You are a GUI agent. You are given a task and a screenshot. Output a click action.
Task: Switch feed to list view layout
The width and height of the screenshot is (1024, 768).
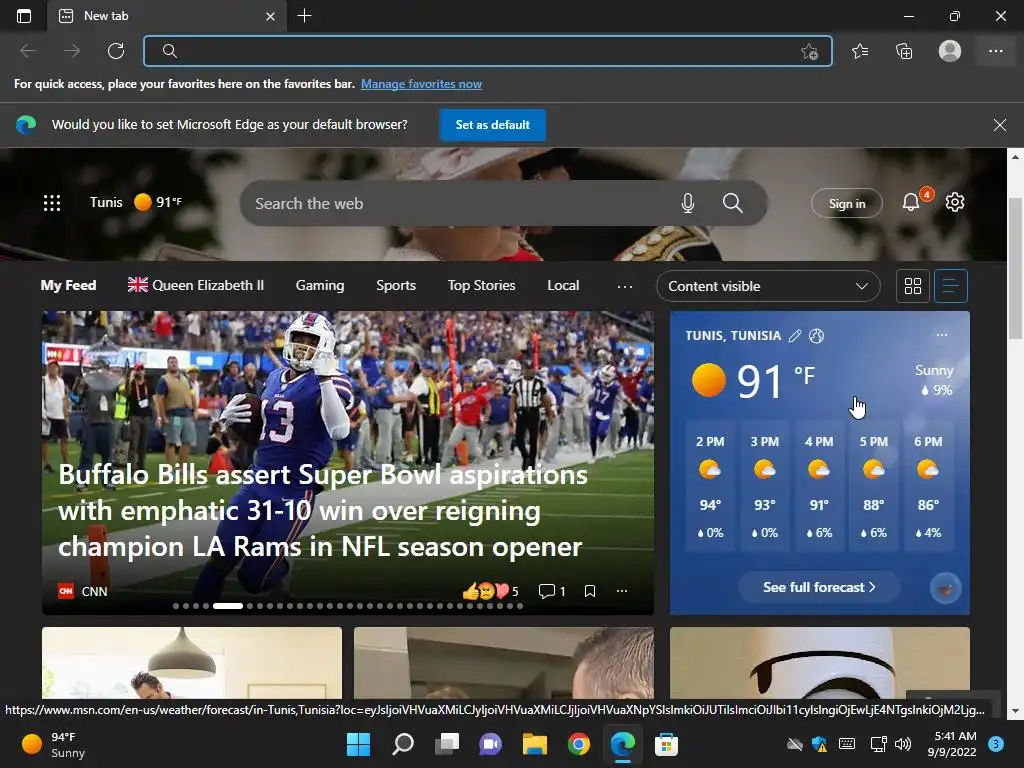click(x=951, y=286)
